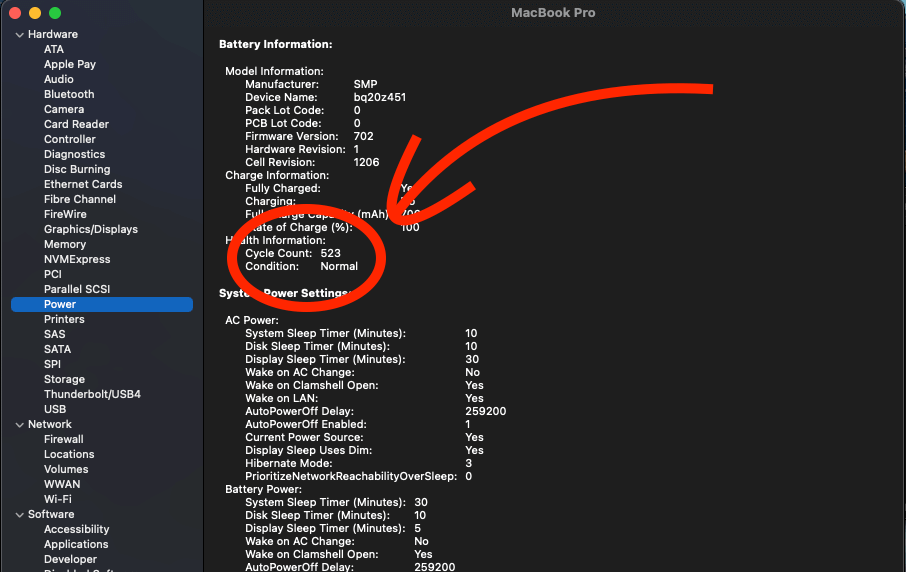Image resolution: width=906 pixels, height=572 pixels.
Task: Select Disc Burning entry
Action: [77, 170]
